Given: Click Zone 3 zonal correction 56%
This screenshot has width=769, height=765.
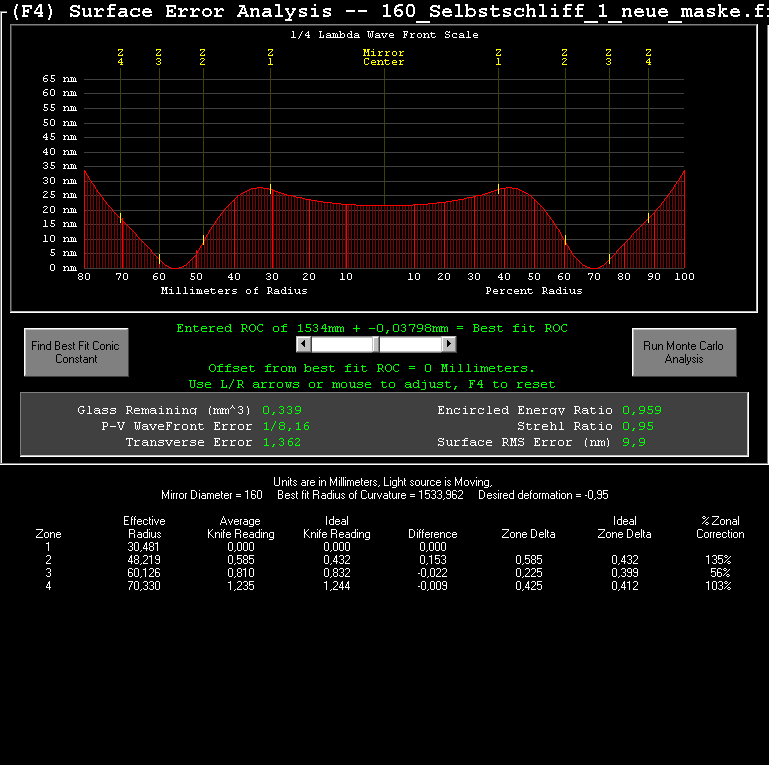Looking at the screenshot, I should (x=720, y=573).
